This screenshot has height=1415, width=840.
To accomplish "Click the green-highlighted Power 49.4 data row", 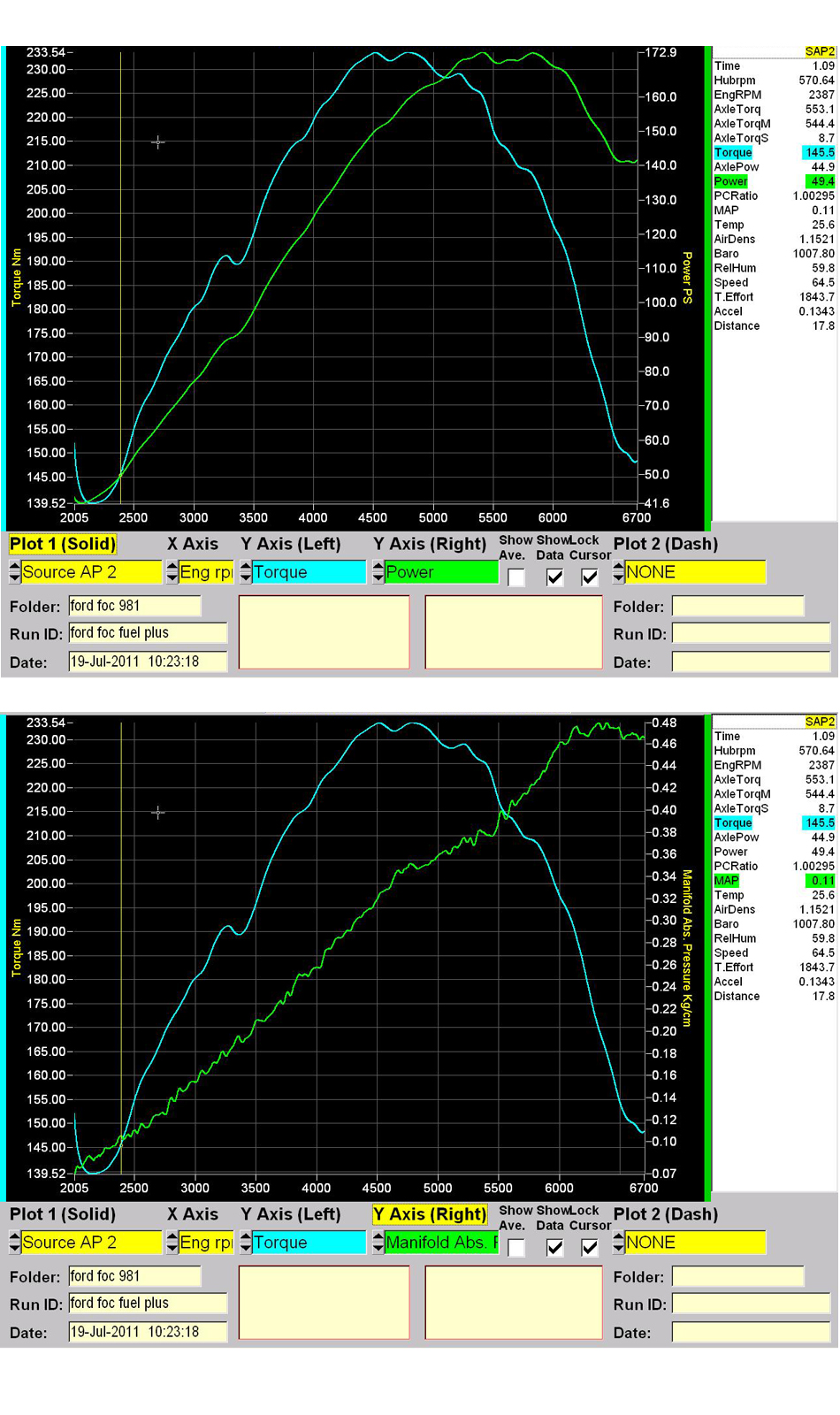I will [775, 181].
